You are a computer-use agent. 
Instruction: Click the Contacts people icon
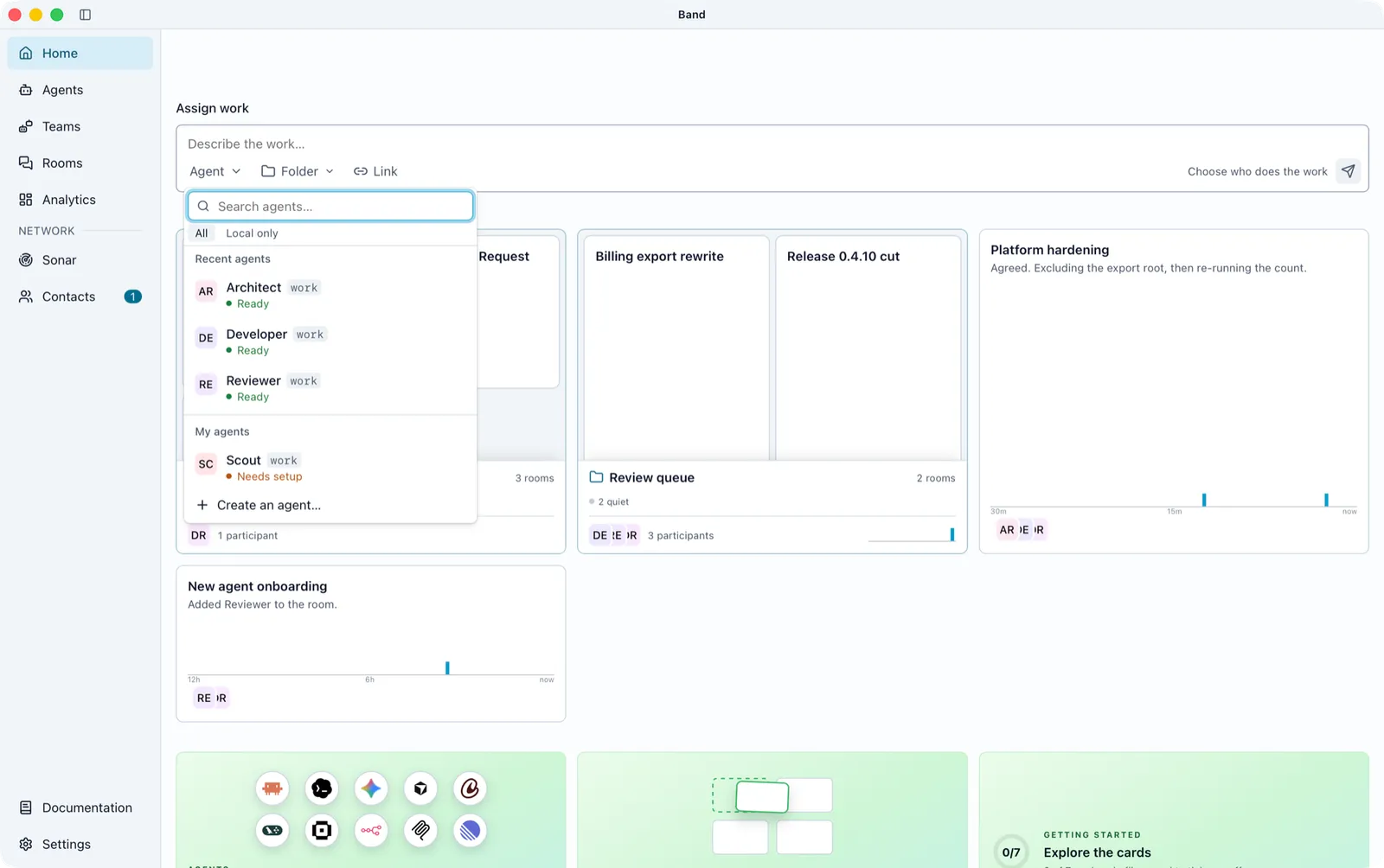click(26, 297)
